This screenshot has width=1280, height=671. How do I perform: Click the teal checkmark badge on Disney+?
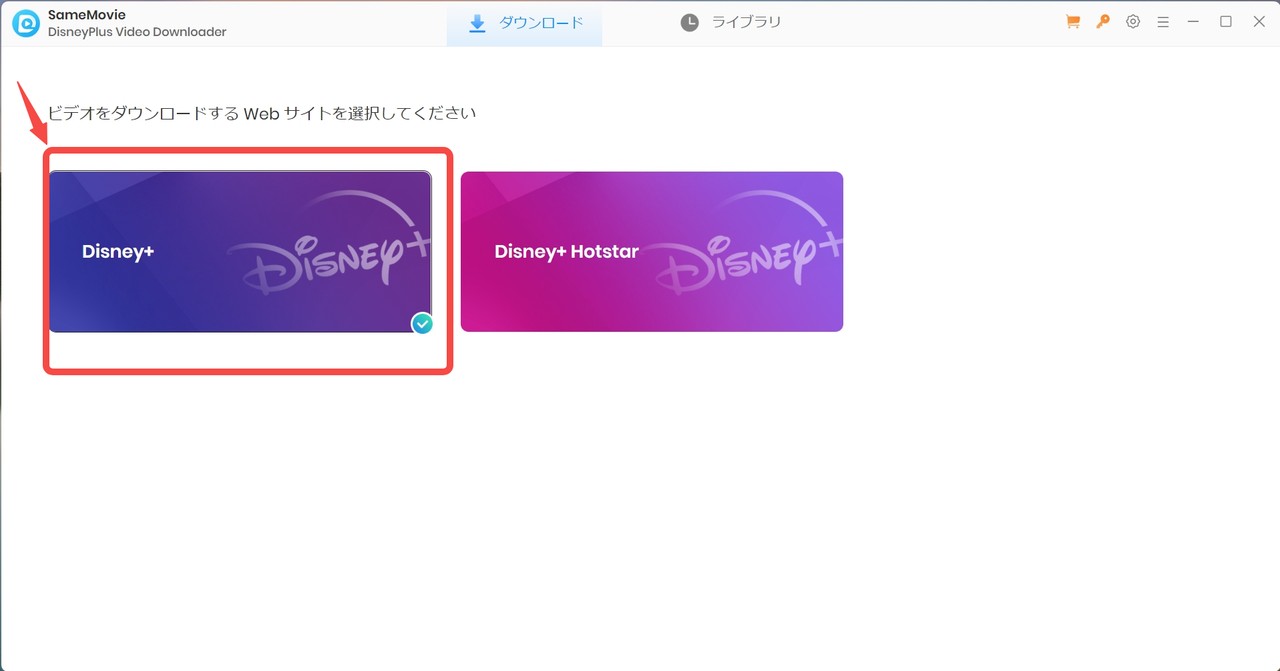(x=422, y=323)
